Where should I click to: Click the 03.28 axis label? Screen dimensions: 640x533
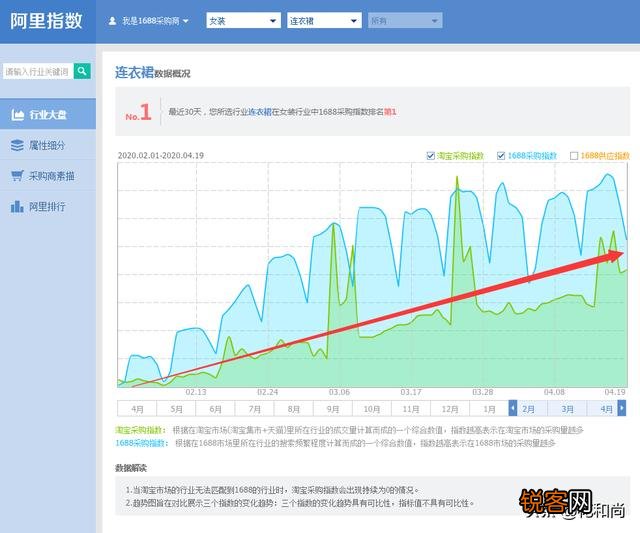482,392
